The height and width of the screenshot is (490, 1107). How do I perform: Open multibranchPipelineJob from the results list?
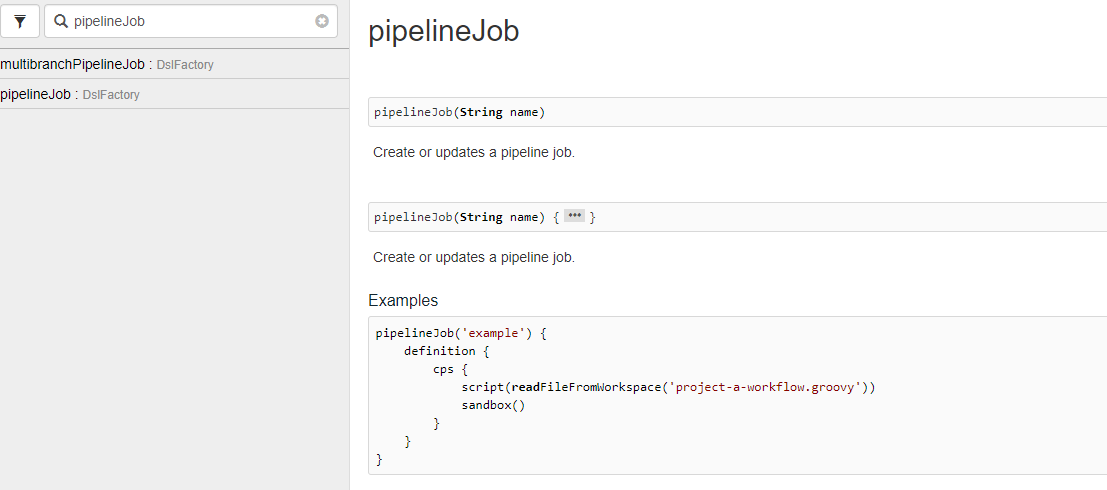tap(72, 64)
